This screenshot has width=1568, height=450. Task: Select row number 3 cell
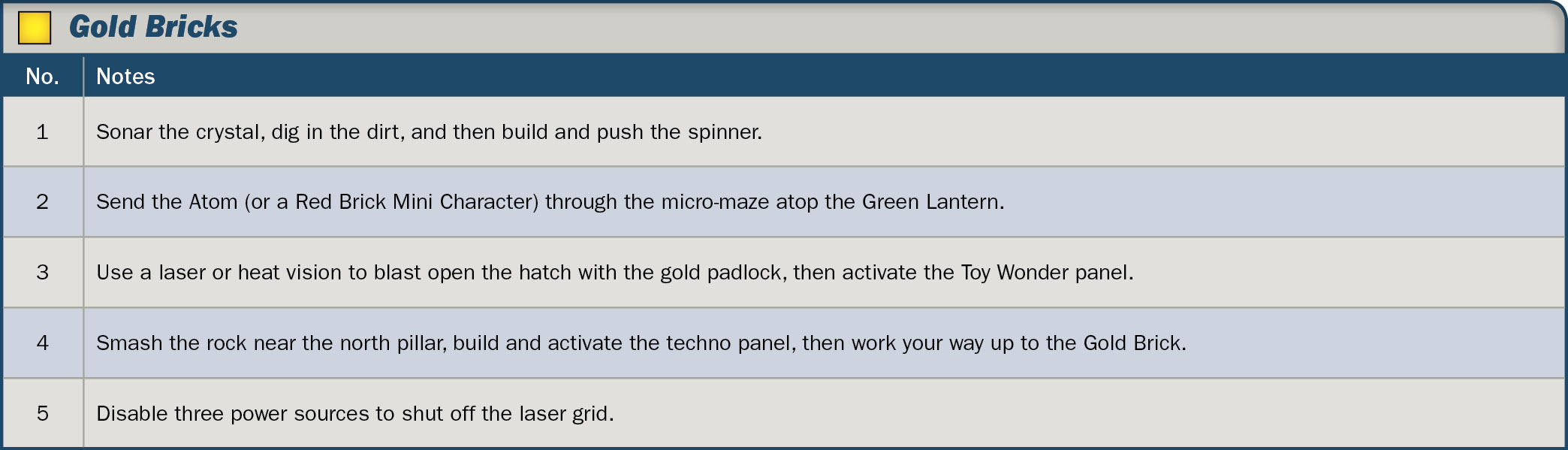pos(43,272)
